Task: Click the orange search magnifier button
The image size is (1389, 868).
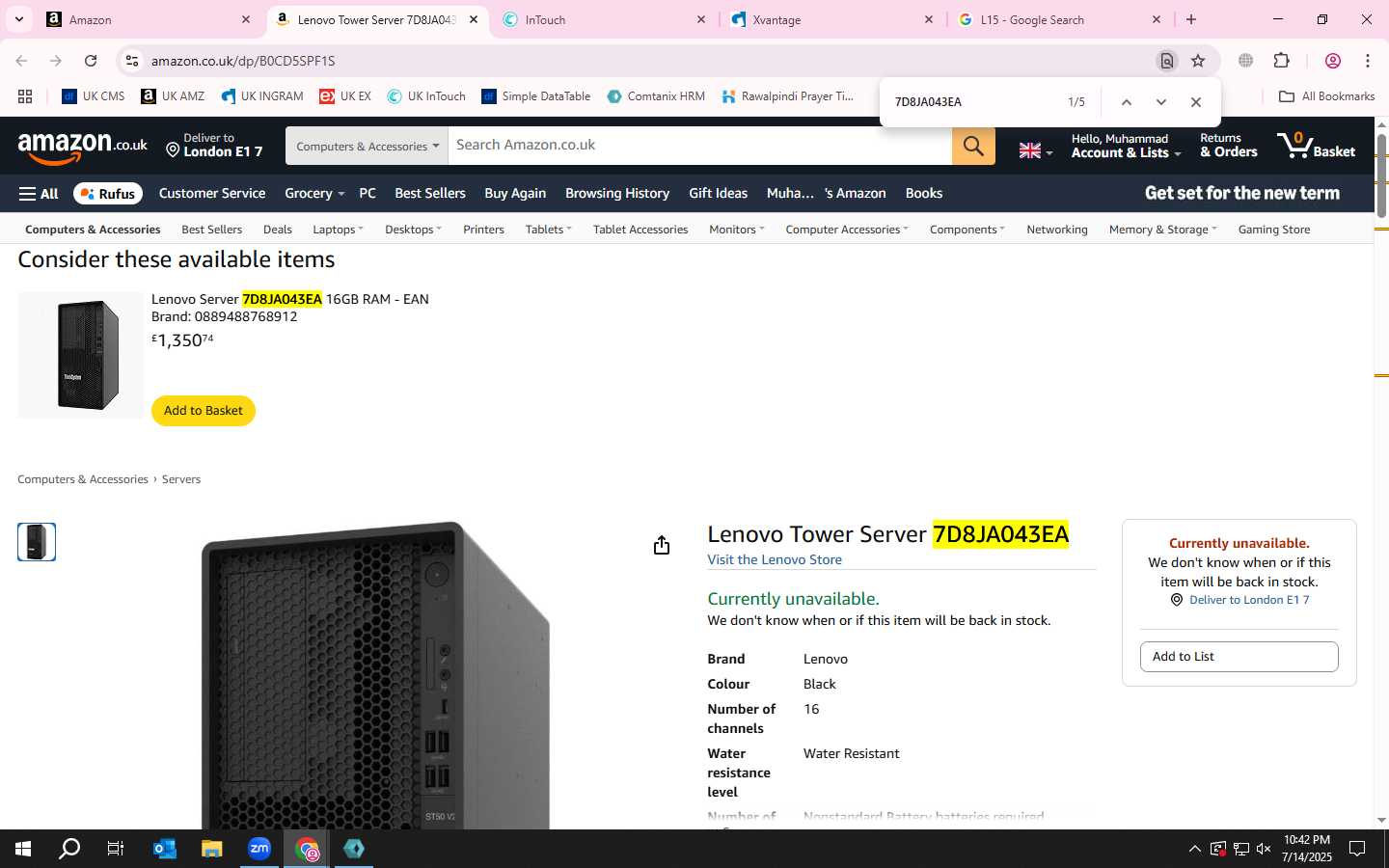Action: click(973, 146)
